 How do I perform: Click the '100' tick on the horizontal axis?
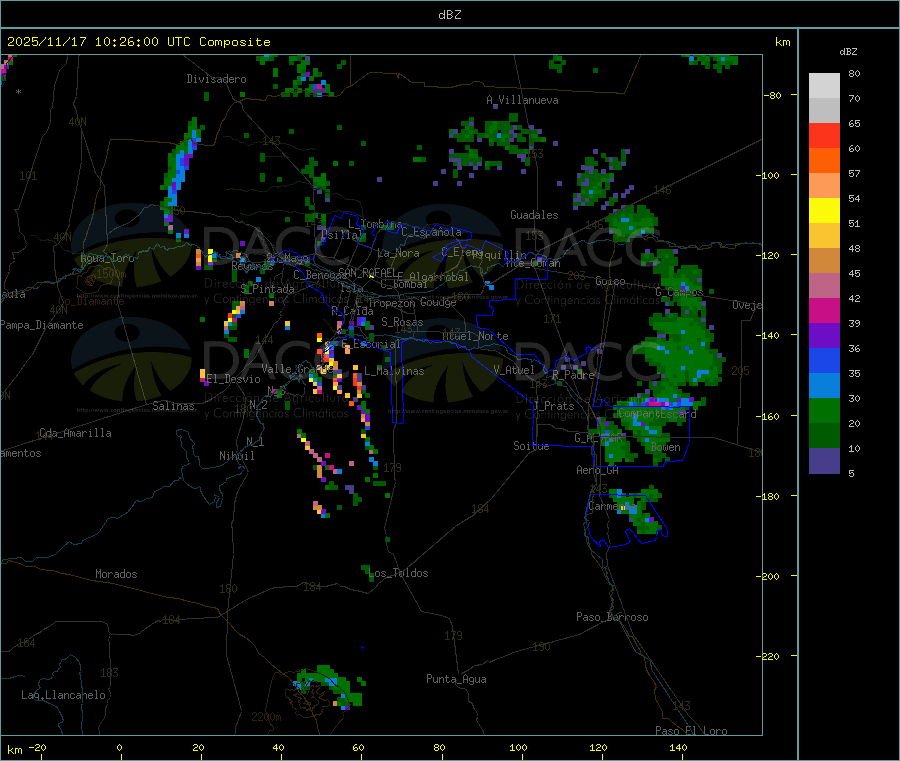pos(518,747)
